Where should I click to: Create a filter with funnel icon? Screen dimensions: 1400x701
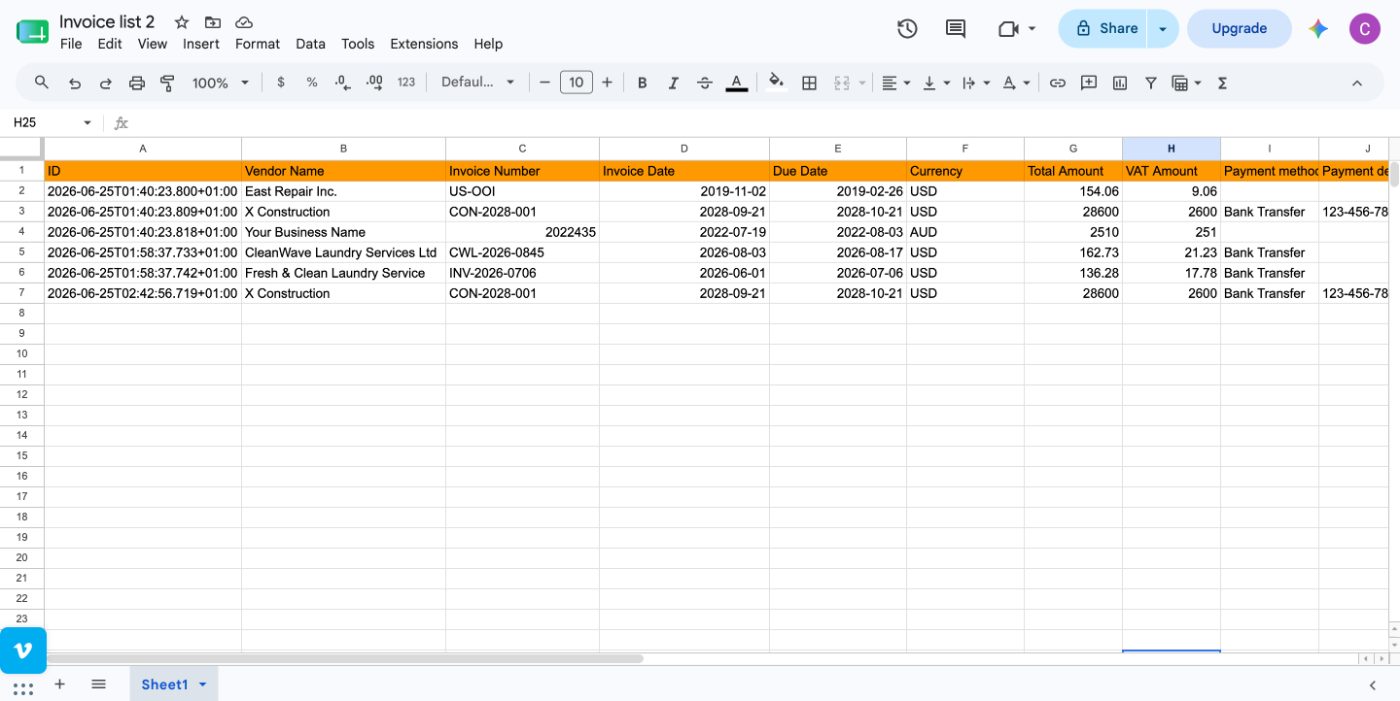(x=1151, y=83)
